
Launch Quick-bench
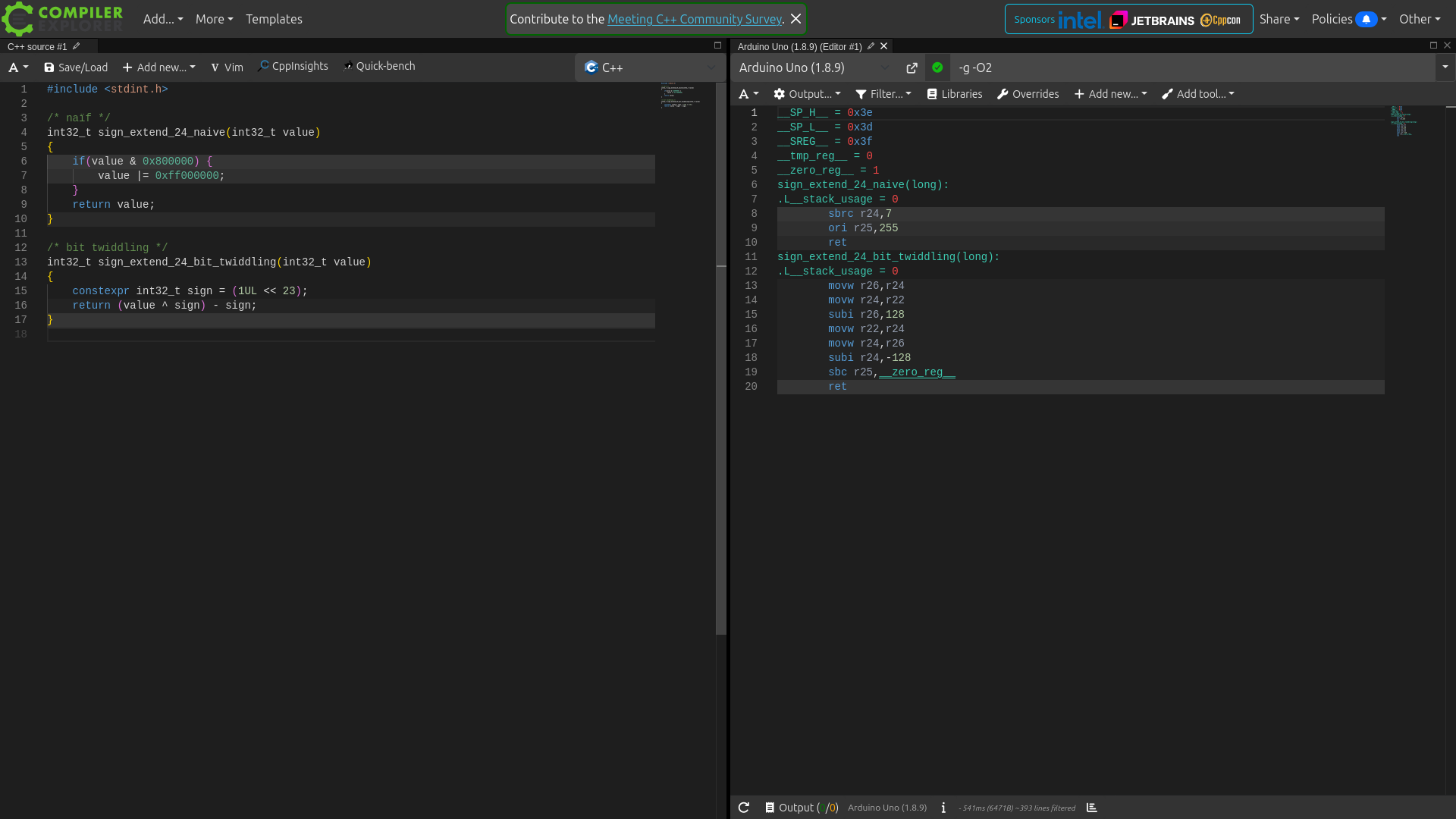click(378, 66)
